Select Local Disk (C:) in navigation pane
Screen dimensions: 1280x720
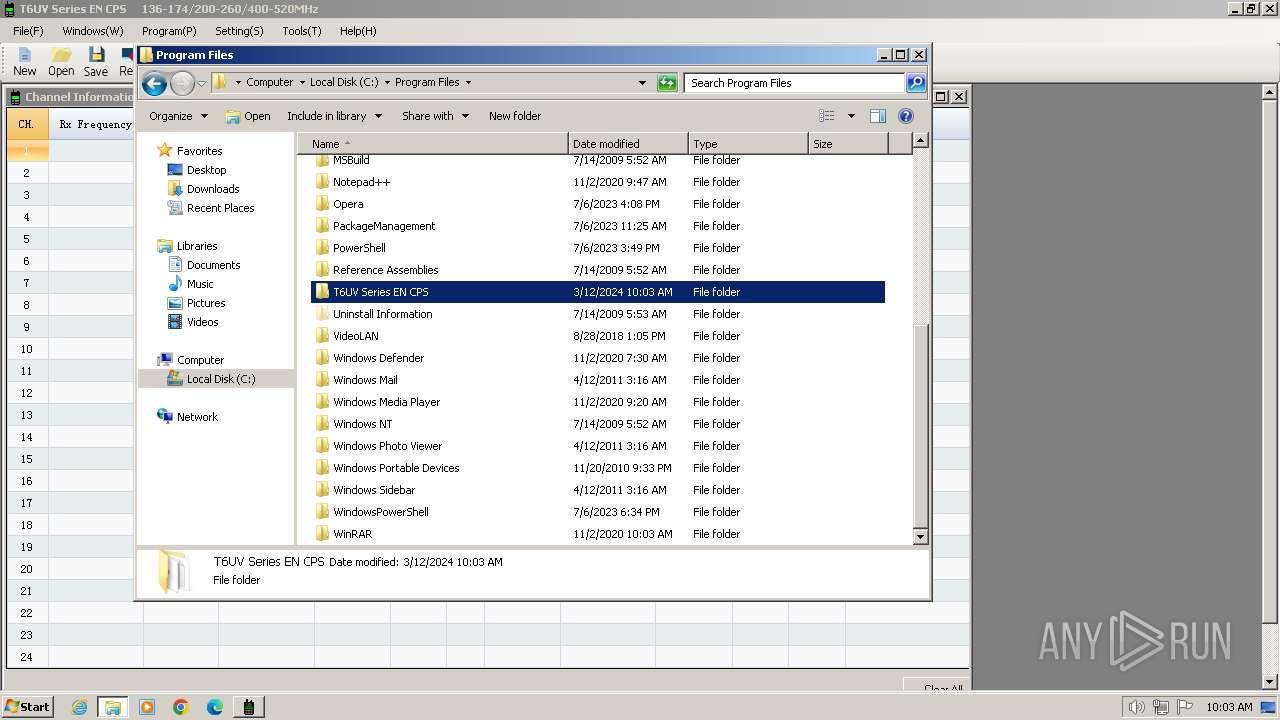click(x=220, y=379)
